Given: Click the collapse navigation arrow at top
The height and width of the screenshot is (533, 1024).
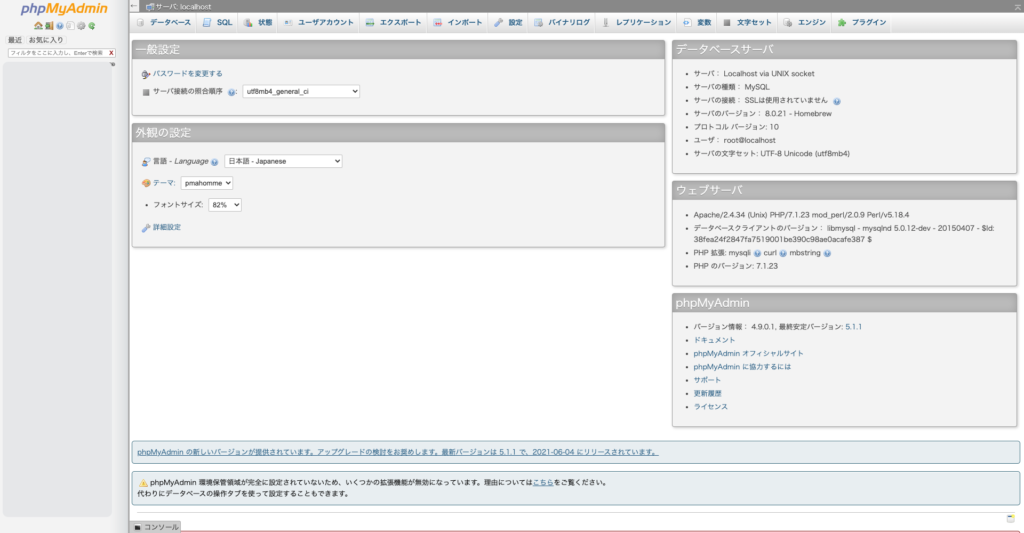Looking at the screenshot, I should 134,6.
